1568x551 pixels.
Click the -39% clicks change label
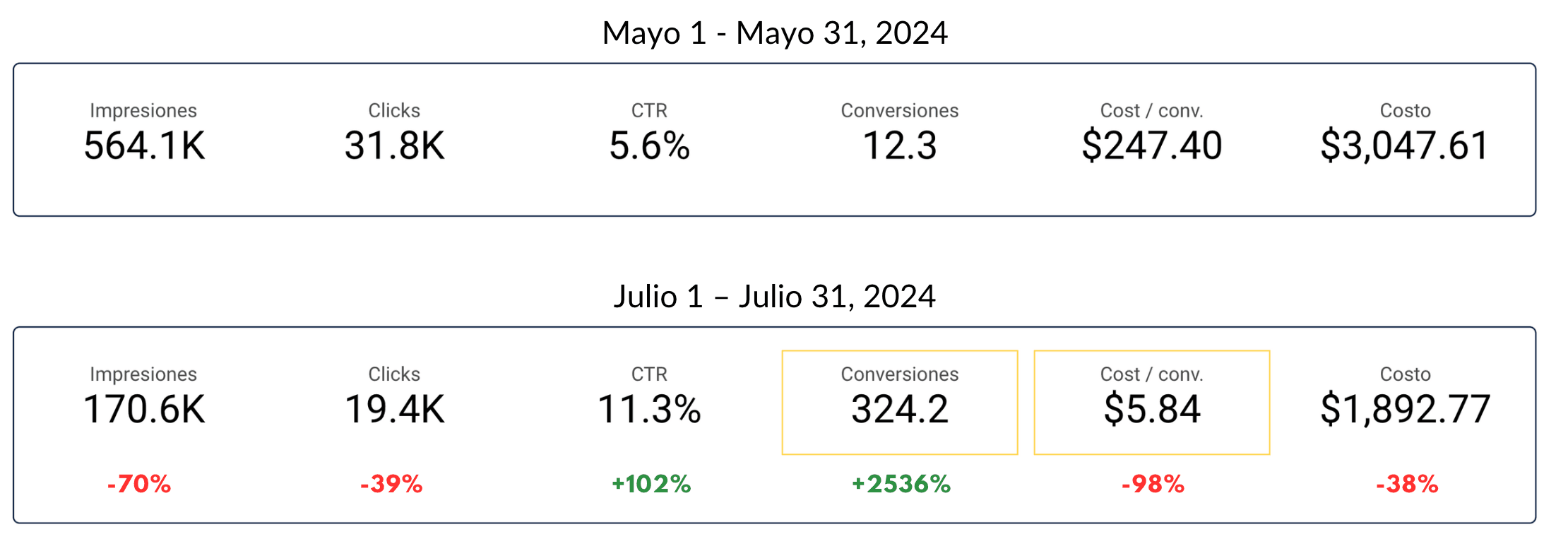(391, 484)
